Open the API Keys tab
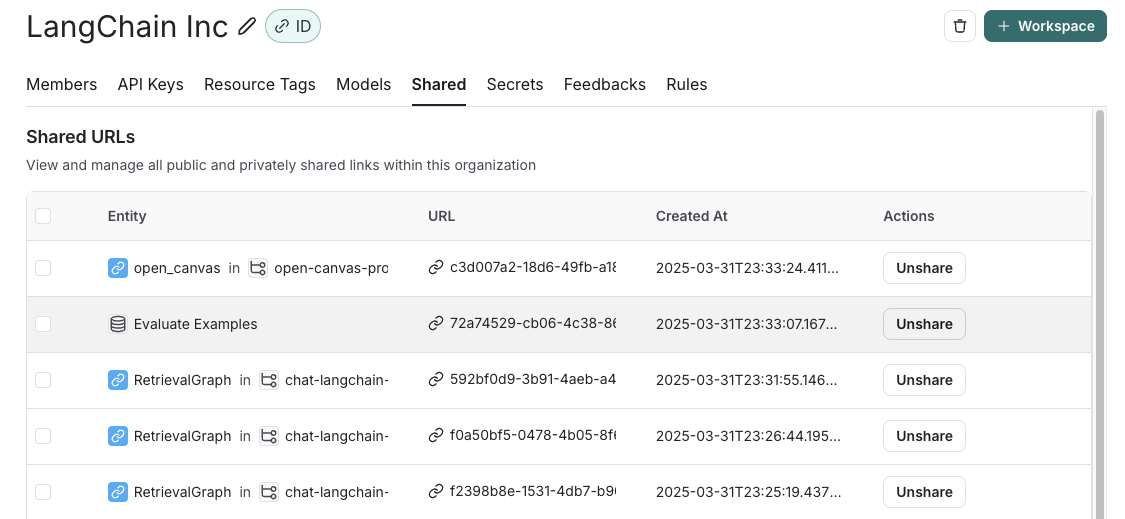 (x=150, y=85)
